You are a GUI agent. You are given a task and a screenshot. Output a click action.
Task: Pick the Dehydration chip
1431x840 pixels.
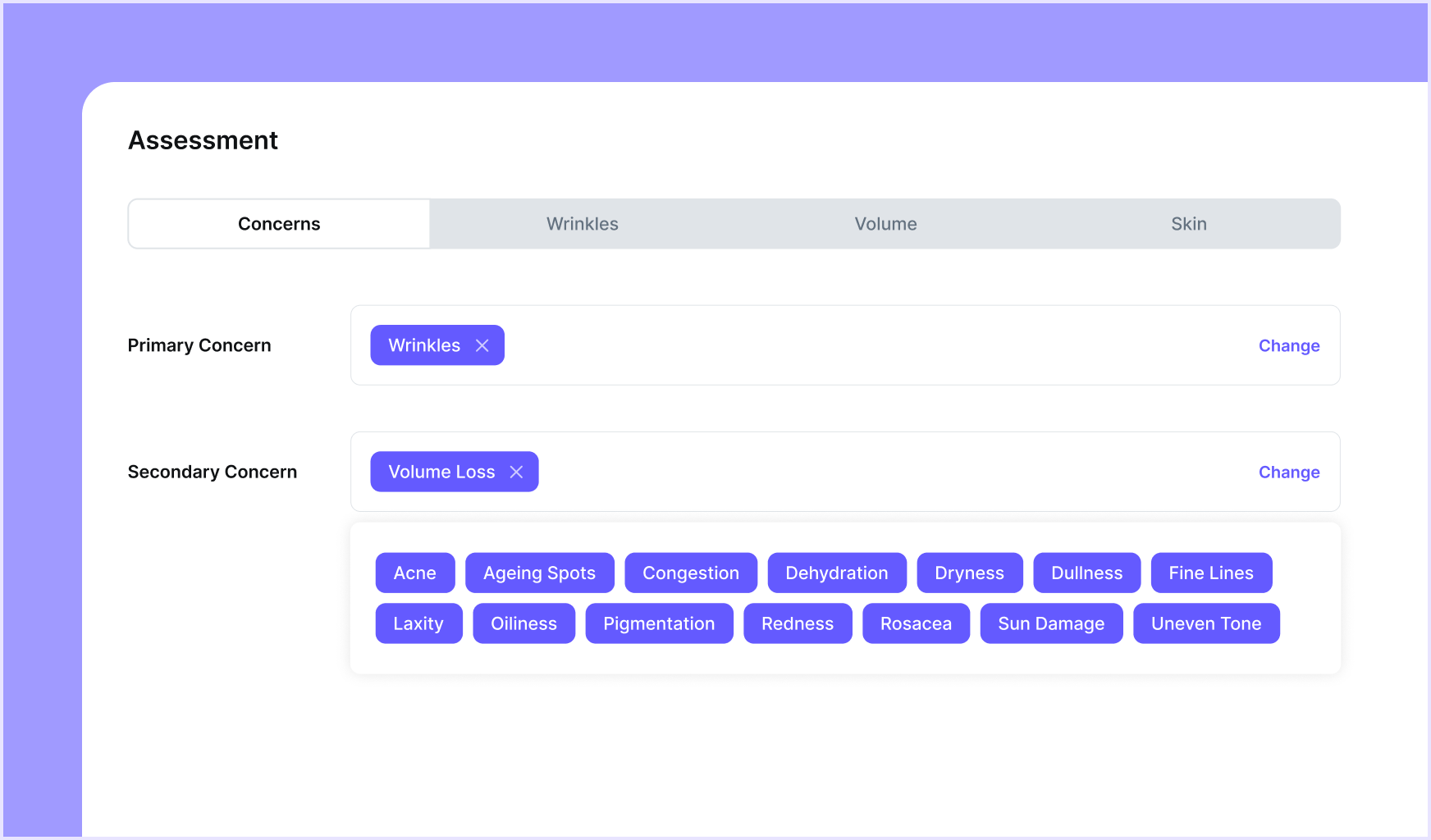click(x=837, y=573)
